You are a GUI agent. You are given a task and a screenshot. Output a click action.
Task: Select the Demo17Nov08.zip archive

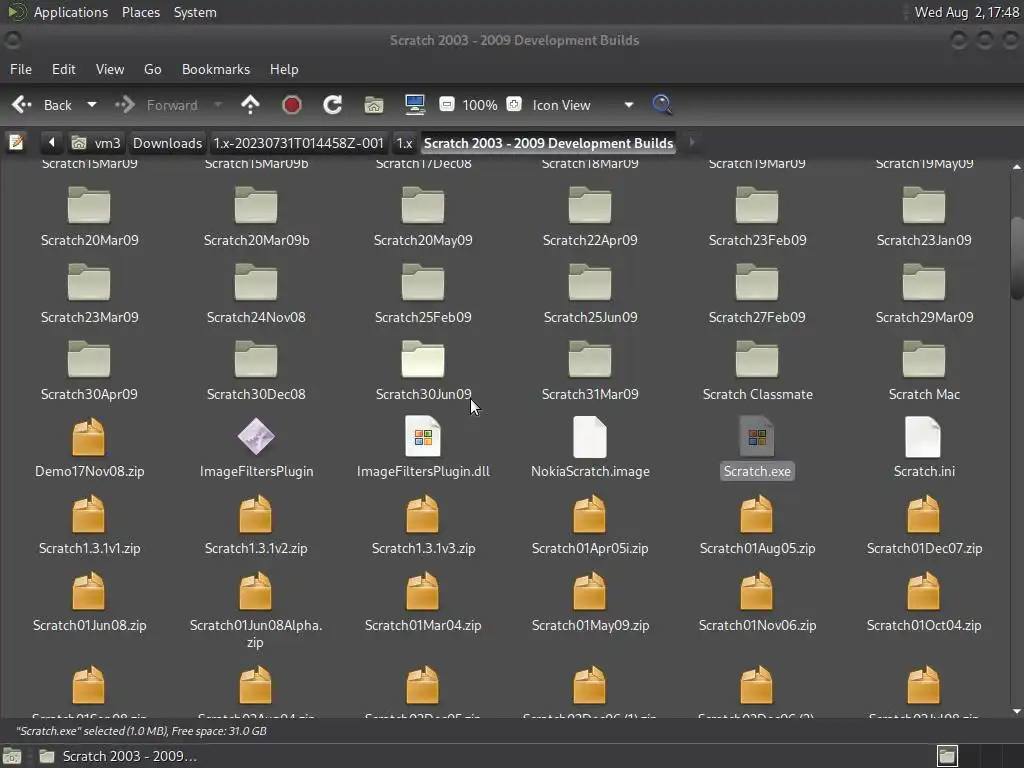click(89, 447)
